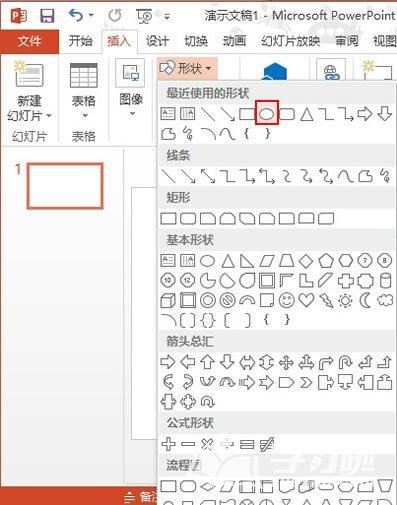
Task: Select the minus sign equation shape
Action: coord(188,444)
